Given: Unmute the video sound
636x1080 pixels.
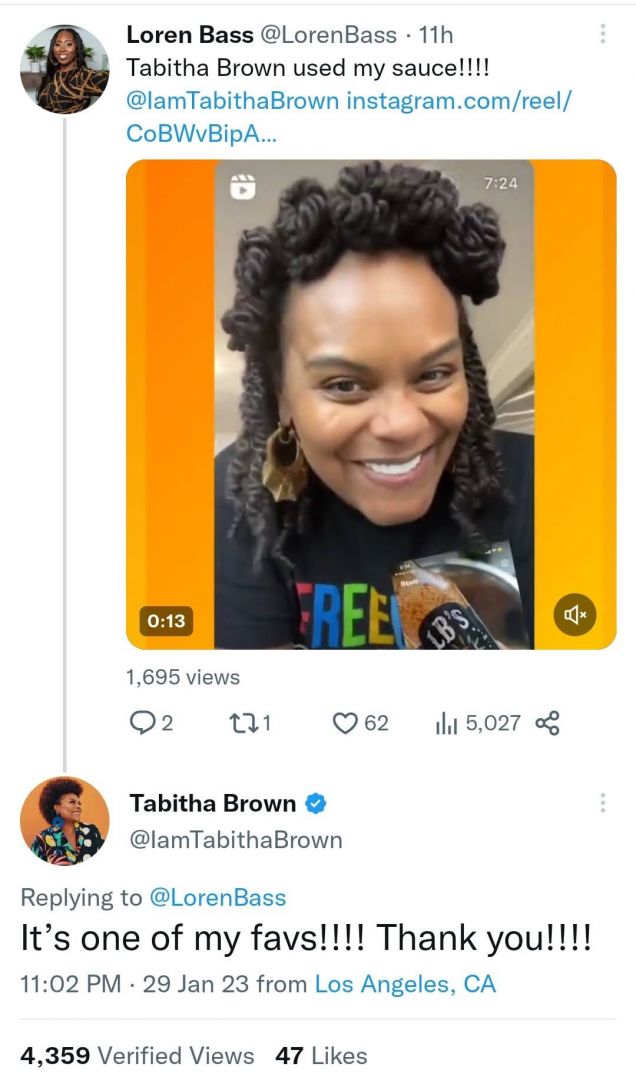Looking at the screenshot, I should [575, 614].
